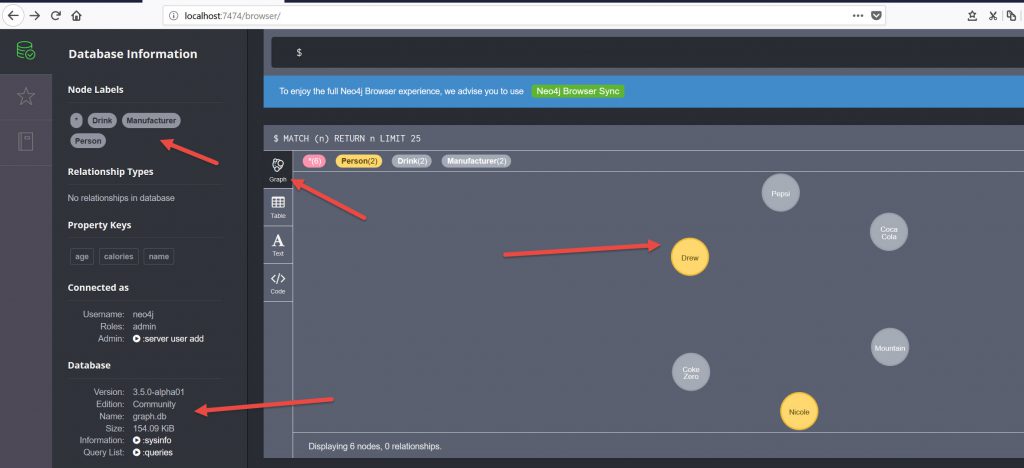Switch result to Graph view
This screenshot has height=468, width=1024.
278,169
